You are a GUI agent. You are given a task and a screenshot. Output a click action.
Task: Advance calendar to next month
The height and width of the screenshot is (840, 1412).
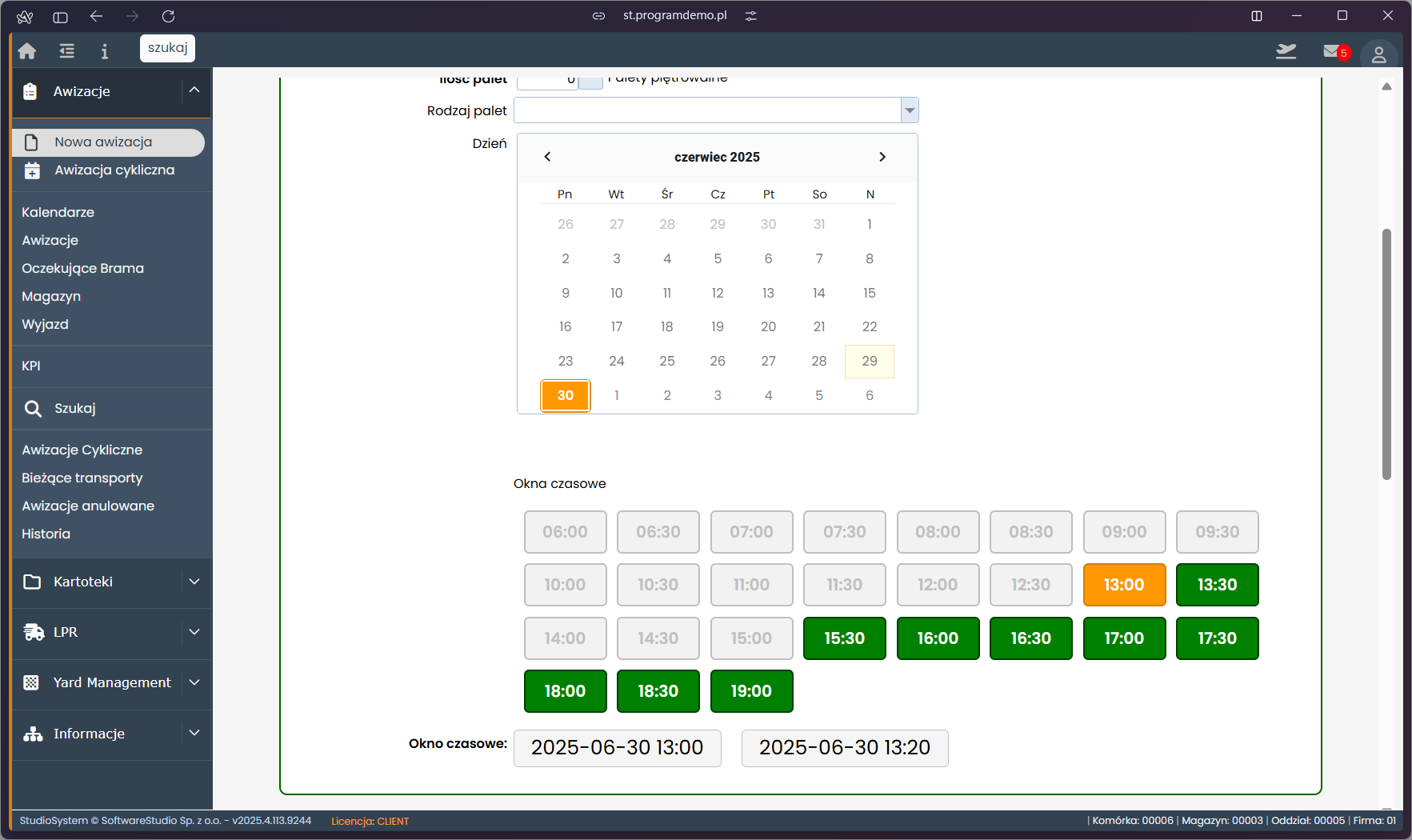(x=882, y=157)
